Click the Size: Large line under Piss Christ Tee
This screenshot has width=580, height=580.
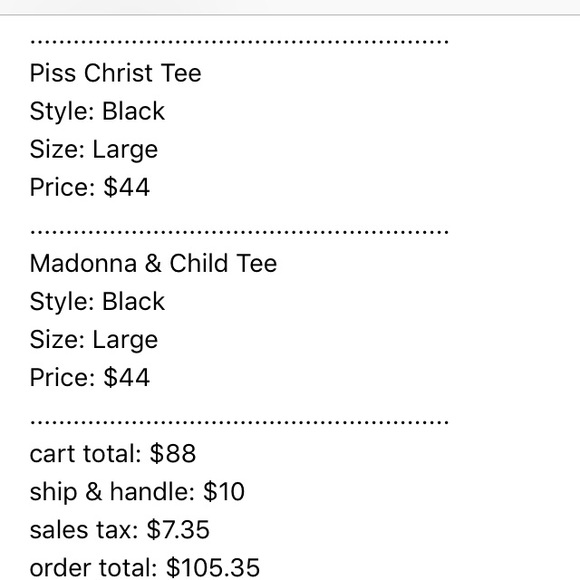coord(94,149)
